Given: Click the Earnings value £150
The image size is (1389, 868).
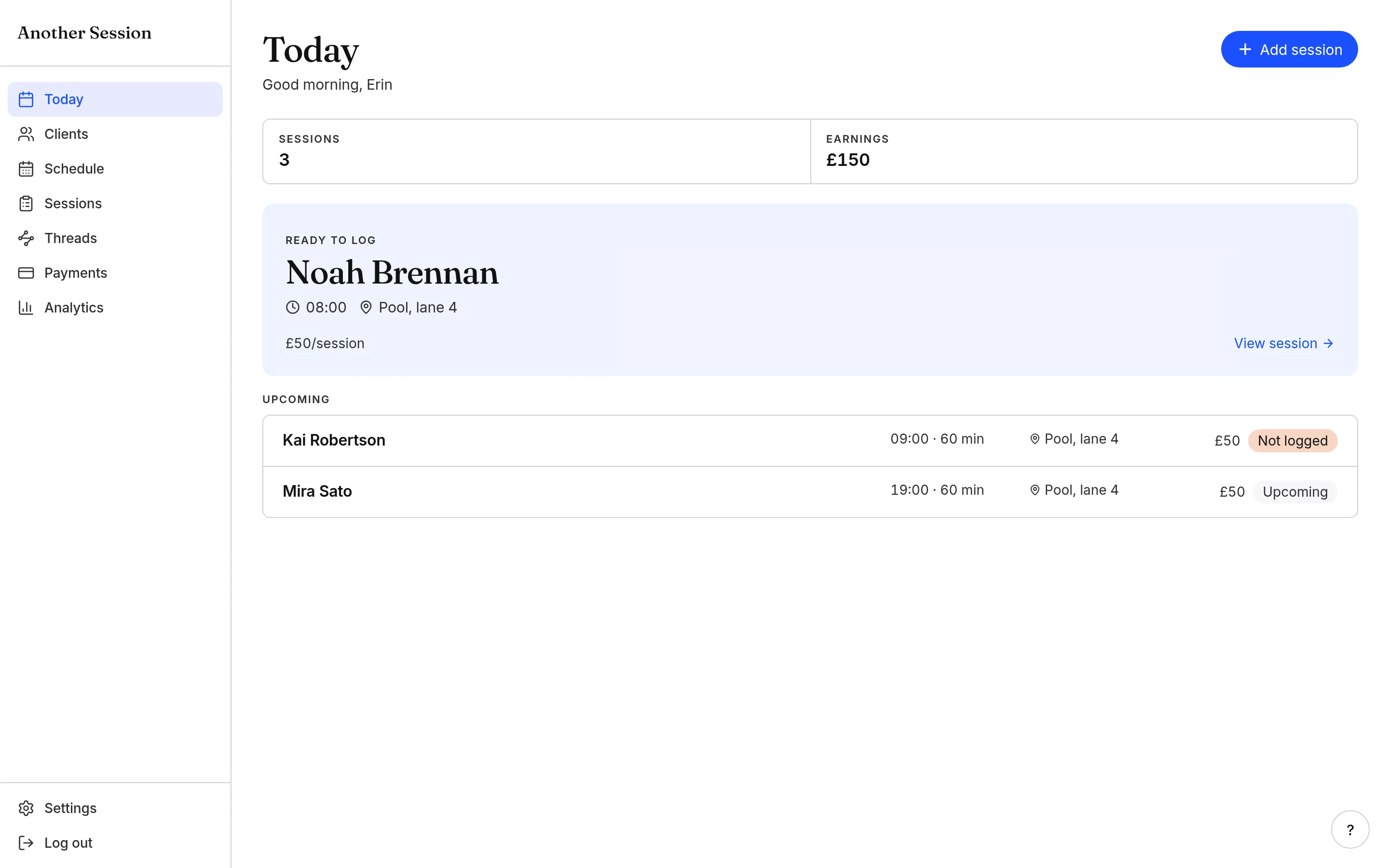Looking at the screenshot, I should [848, 160].
